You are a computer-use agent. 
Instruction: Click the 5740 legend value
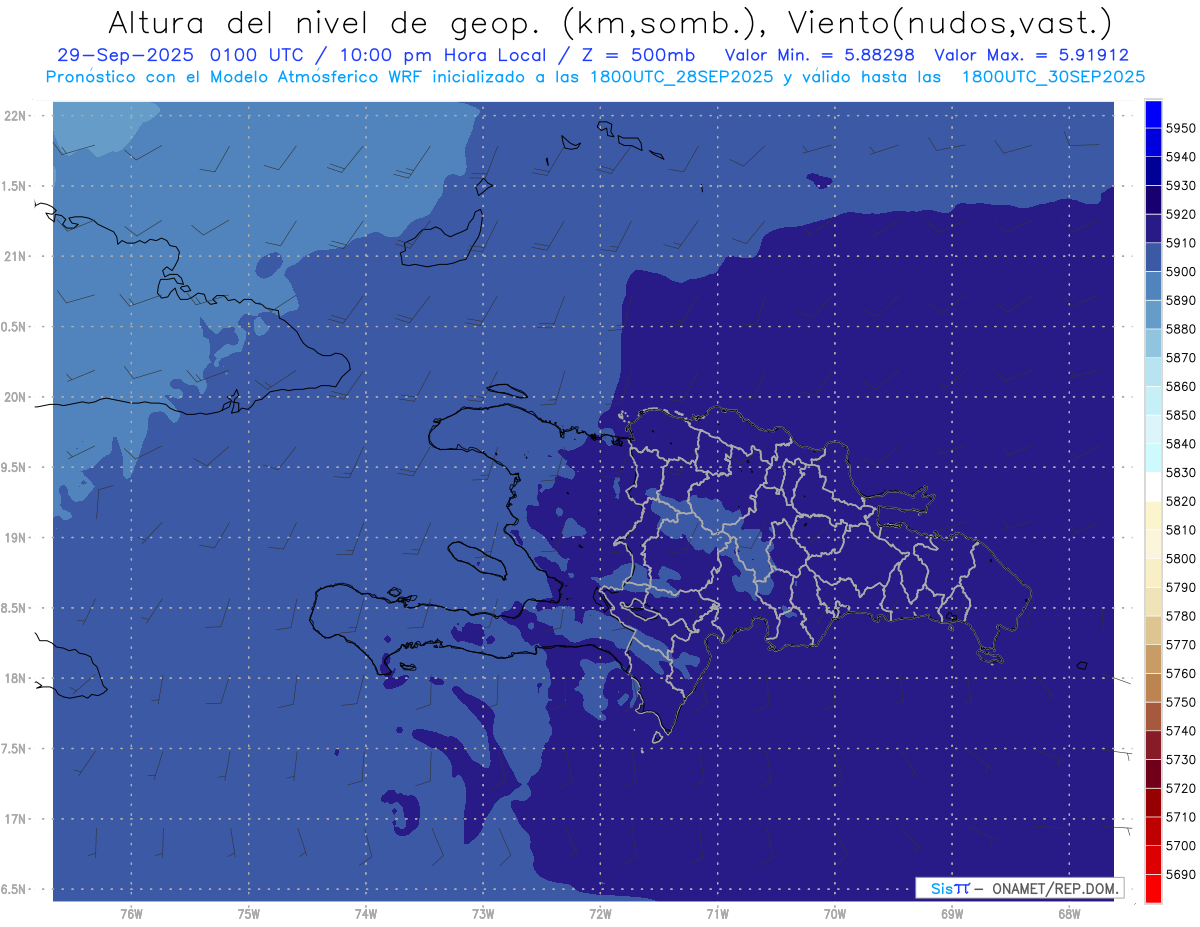click(x=1181, y=731)
